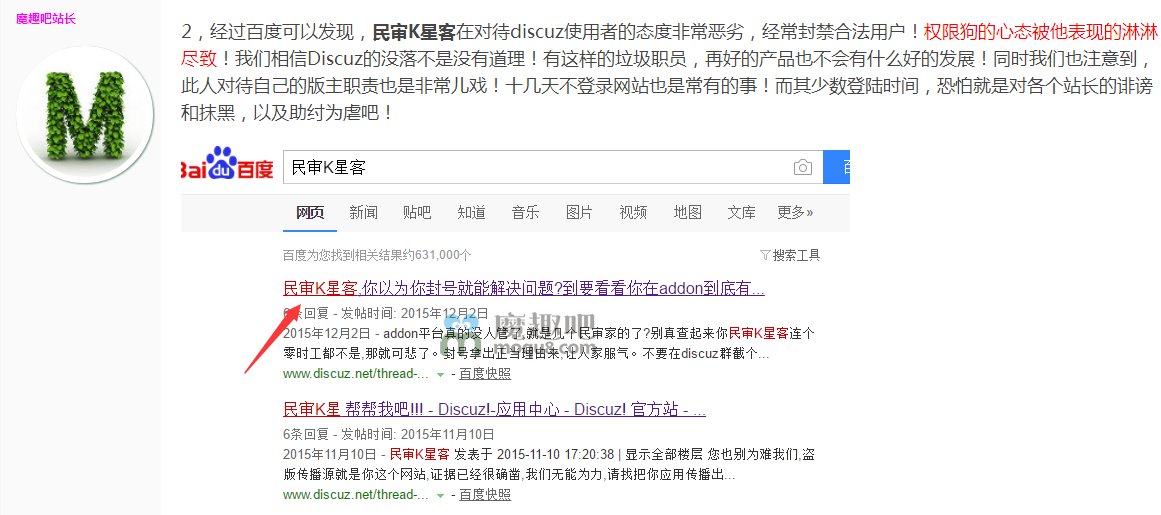Viewport: 1161px width, 515px height.
Task: Expand second result's green dropdown arrow
Action: [441, 496]
